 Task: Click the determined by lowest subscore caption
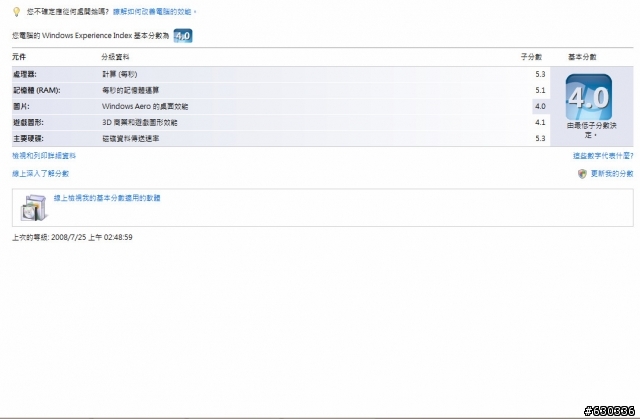click(591, 130)
